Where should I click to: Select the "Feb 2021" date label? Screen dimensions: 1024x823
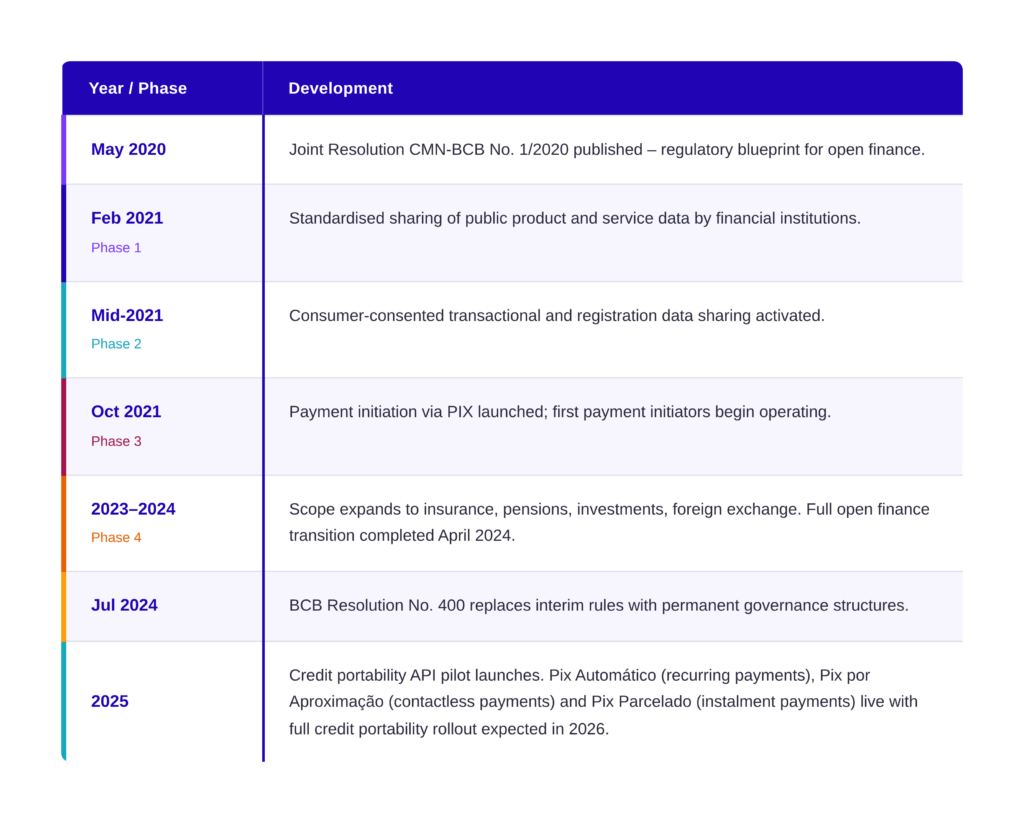click(127, 218)
